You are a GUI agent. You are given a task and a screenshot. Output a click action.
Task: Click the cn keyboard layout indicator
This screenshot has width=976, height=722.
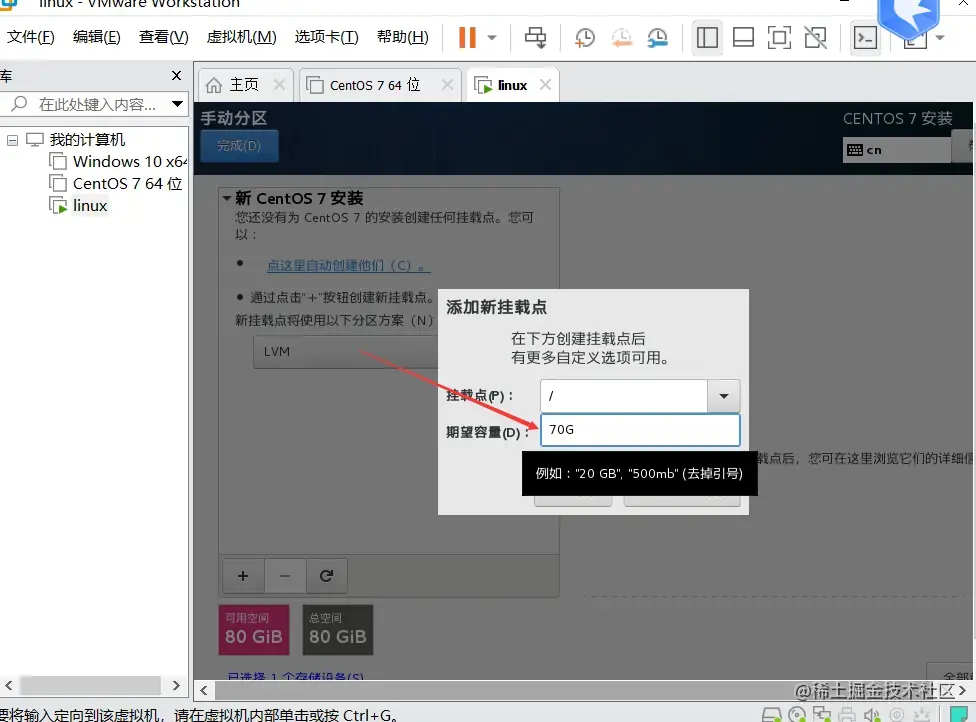click(896, 150)
